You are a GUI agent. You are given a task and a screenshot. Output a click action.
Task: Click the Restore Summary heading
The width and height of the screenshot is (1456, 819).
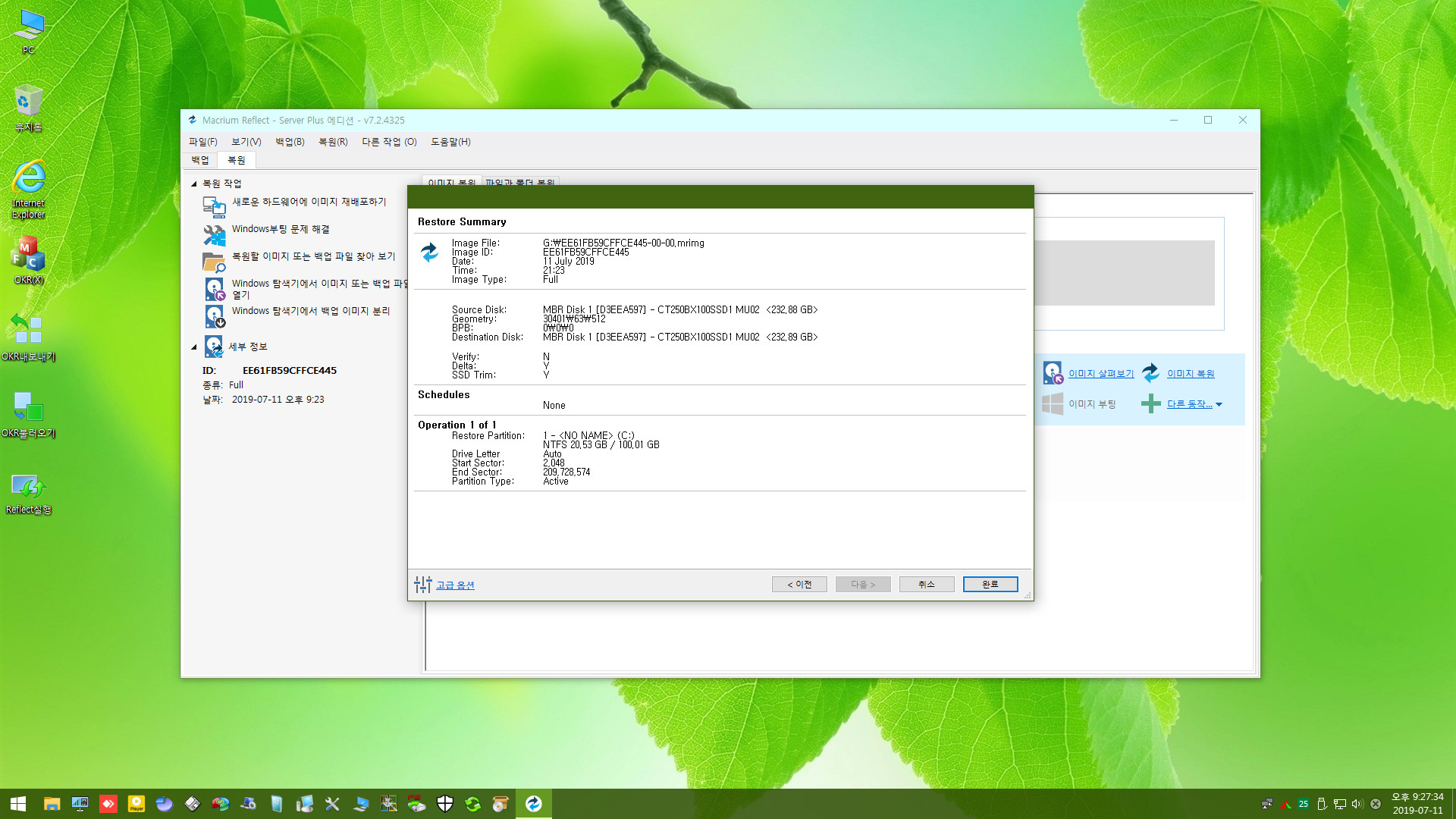click(x=462, y=221)
